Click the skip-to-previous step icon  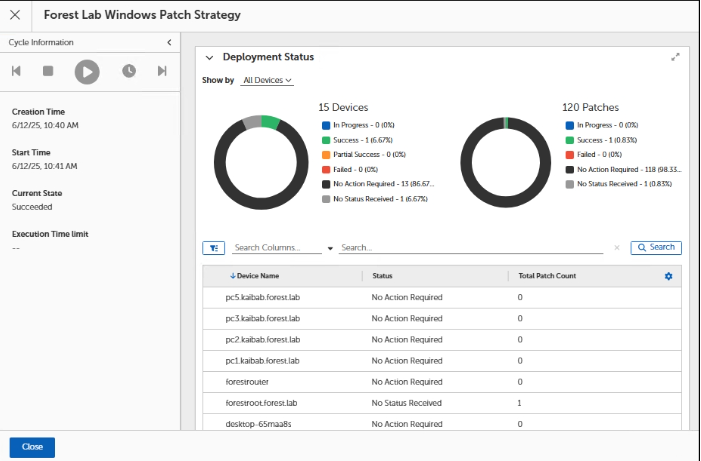tap(16, 71)
